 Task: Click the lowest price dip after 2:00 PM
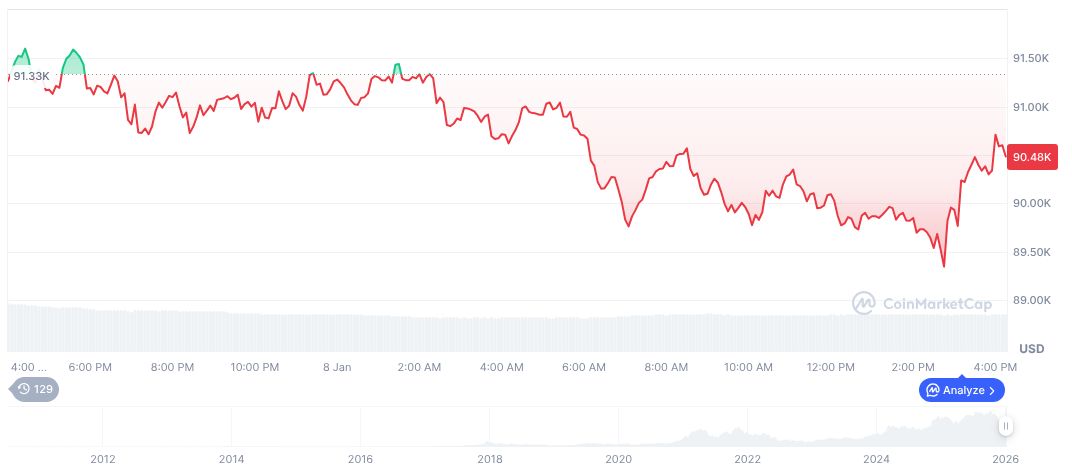click(x=943, y=266)
